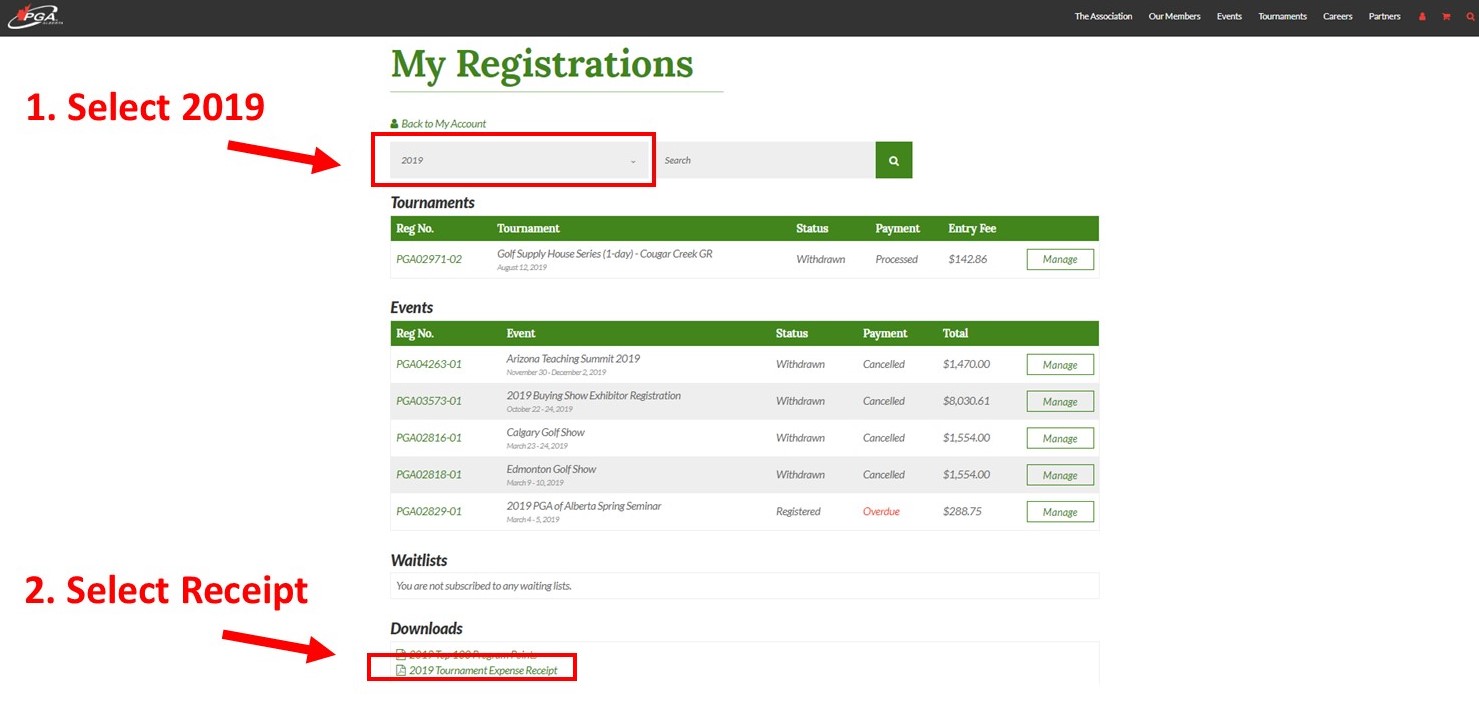Open registration number PGA02971-02

pyautogui.click(x=429, y=260)
